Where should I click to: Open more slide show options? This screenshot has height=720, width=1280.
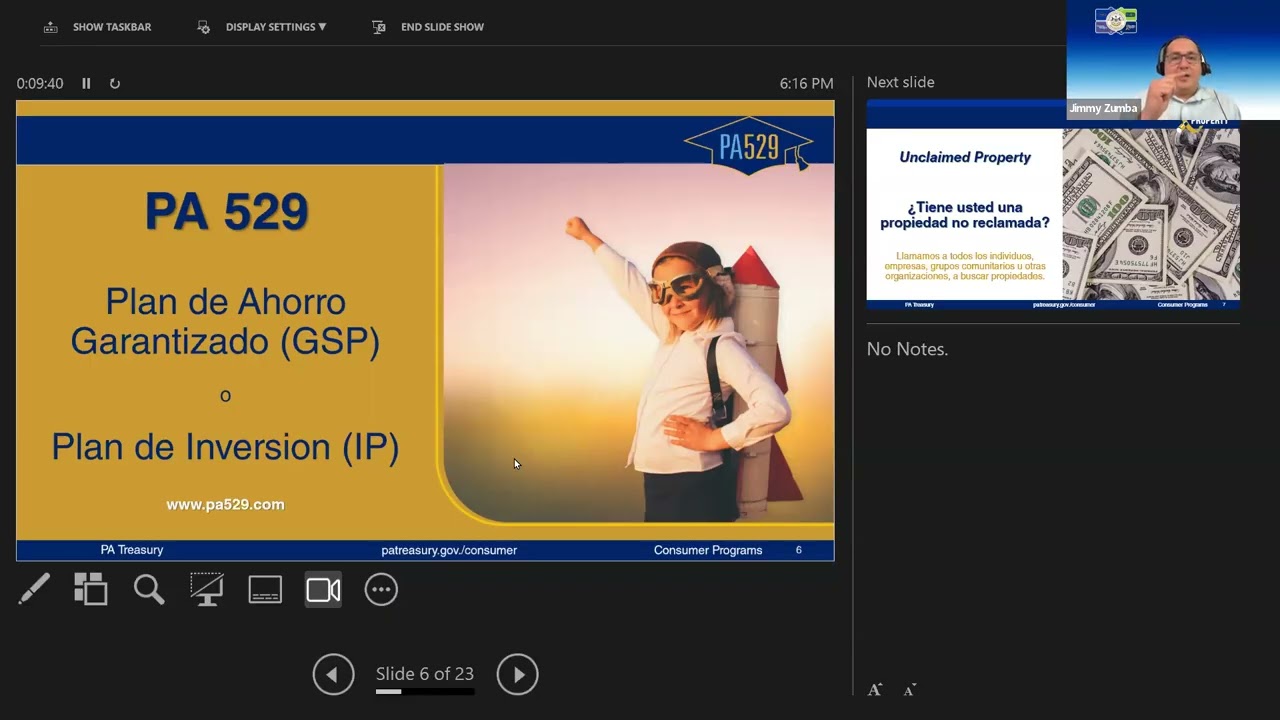click(x=381, y=590)
